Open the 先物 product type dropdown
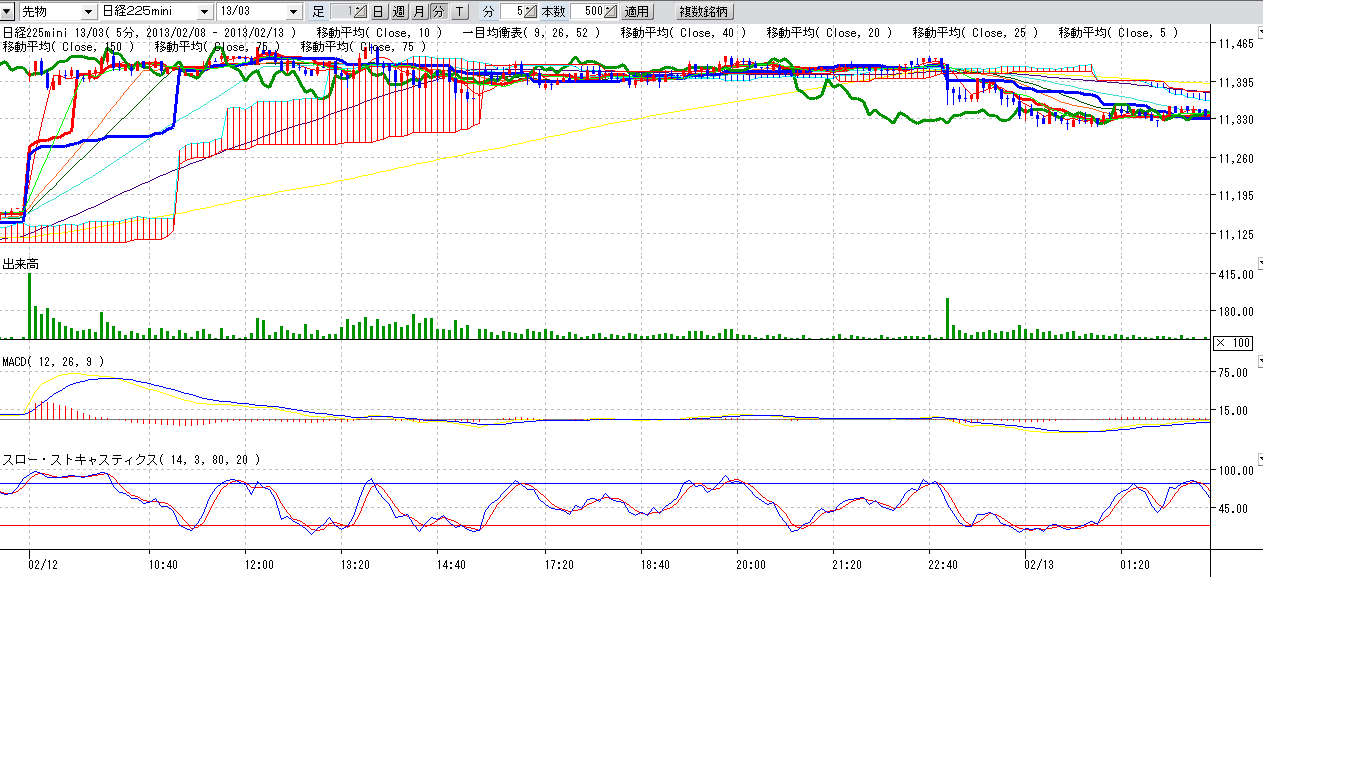1366x768 pixels. (x=91, y=12)
